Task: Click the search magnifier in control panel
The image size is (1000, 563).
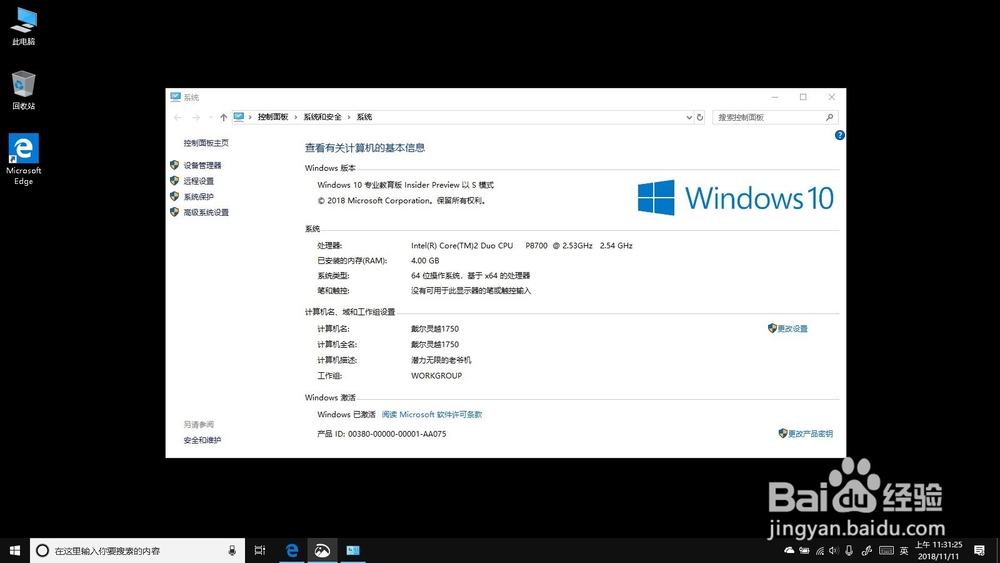Action: coord(829,117)
